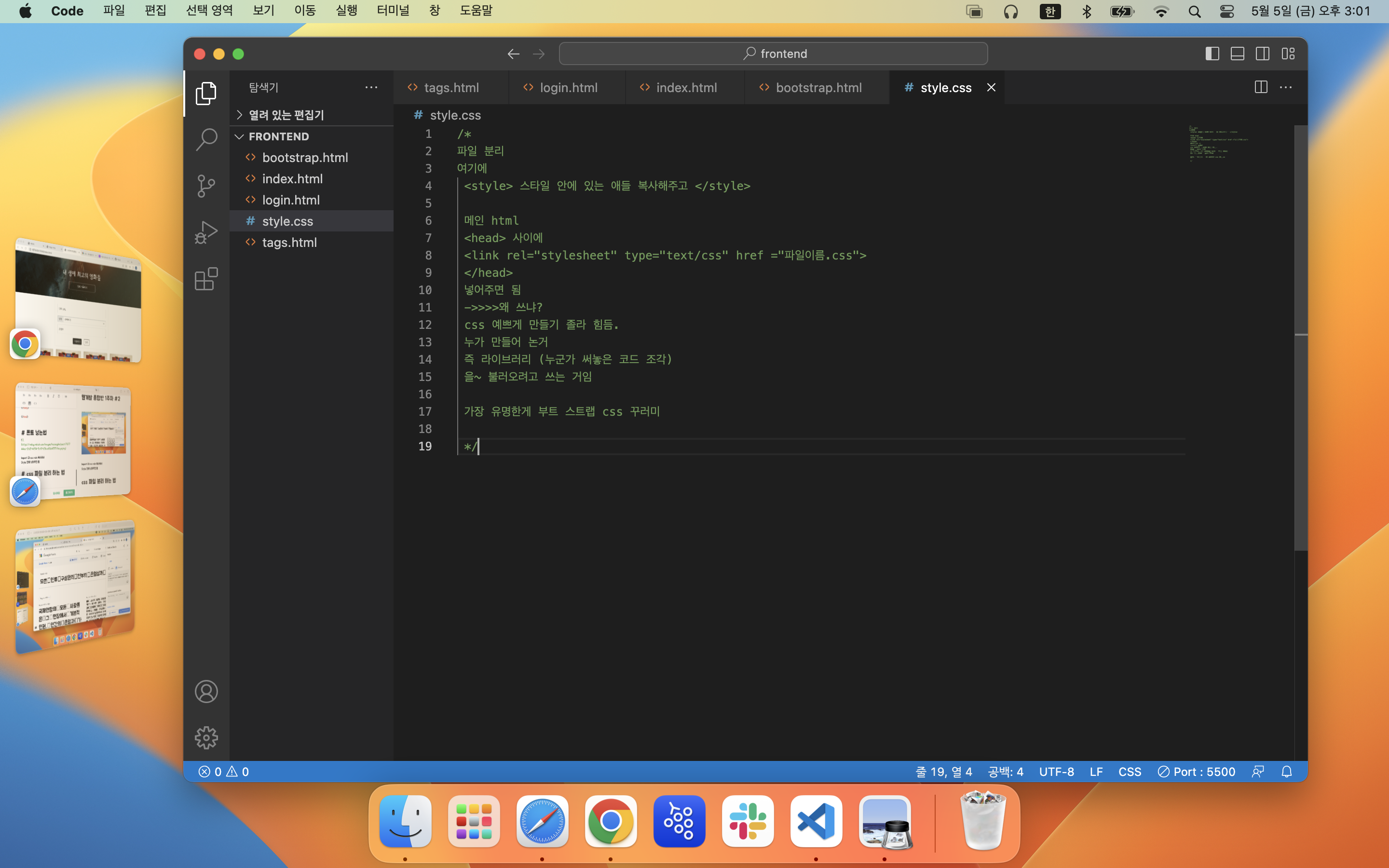Open Trash from the Dock

pyautogui.click(x=982, y=821)
